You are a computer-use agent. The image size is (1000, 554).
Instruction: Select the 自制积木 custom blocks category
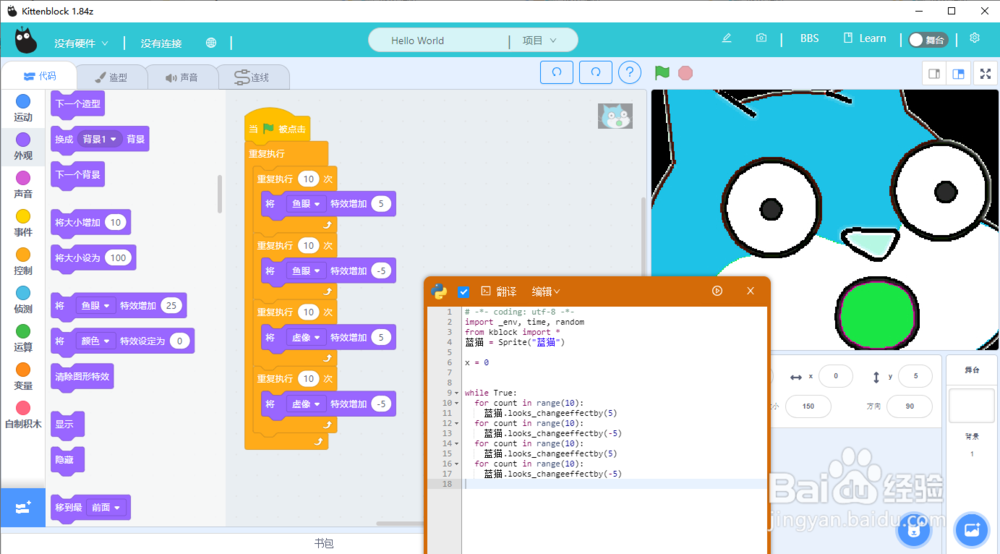(x=23, y=414)
